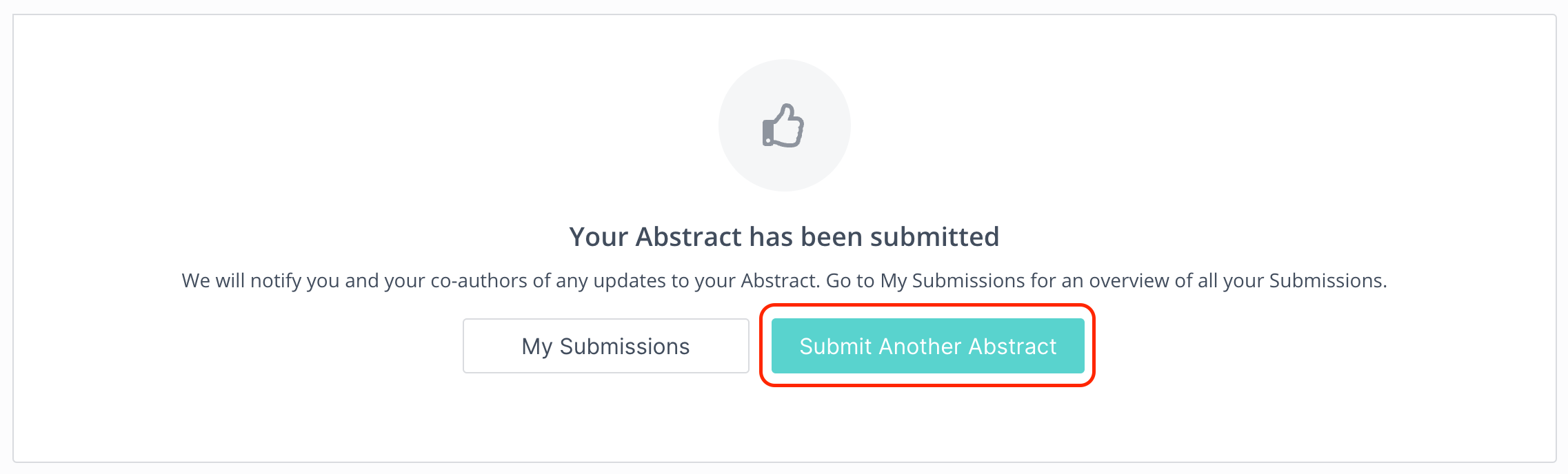Click the white-bordered My Submissions button
Screen dimensions: 1568x474
point(605,346)
